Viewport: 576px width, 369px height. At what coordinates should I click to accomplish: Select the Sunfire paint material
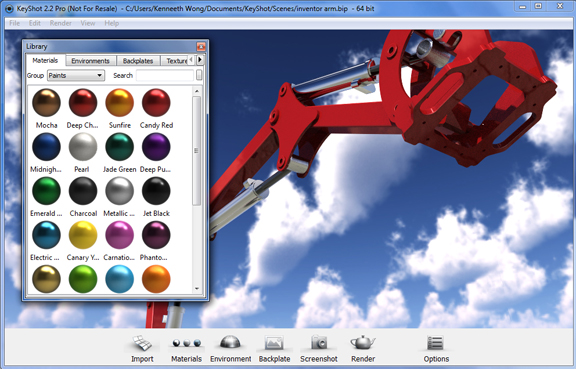tap(120, 103)
